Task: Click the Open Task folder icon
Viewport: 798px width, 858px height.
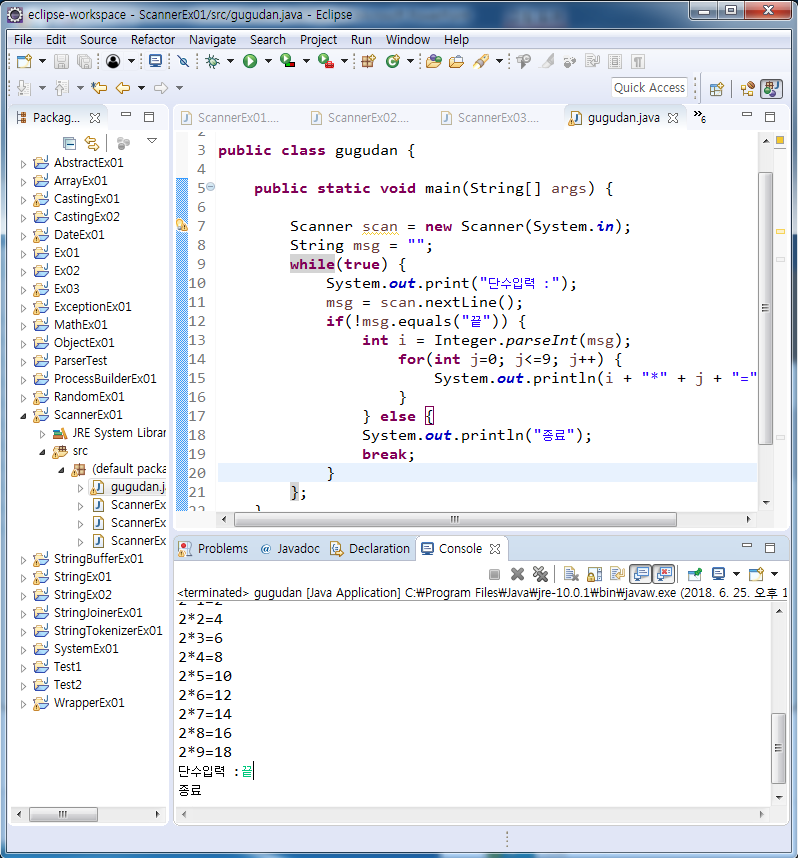Action: pos(456,61)
